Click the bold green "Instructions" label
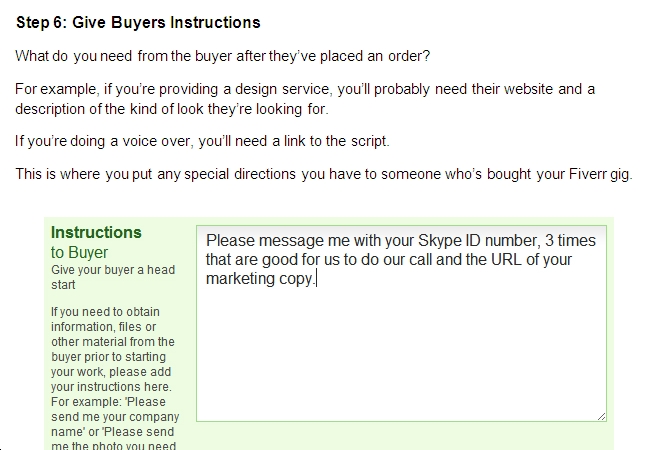652x450 pixels. tap(96, 232)
